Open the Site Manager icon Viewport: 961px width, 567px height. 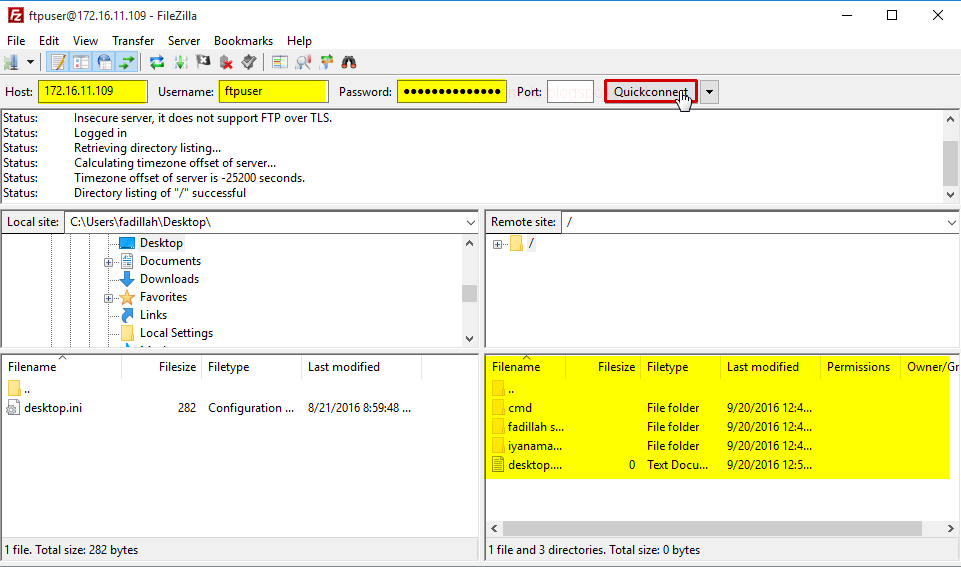(12, 62)
